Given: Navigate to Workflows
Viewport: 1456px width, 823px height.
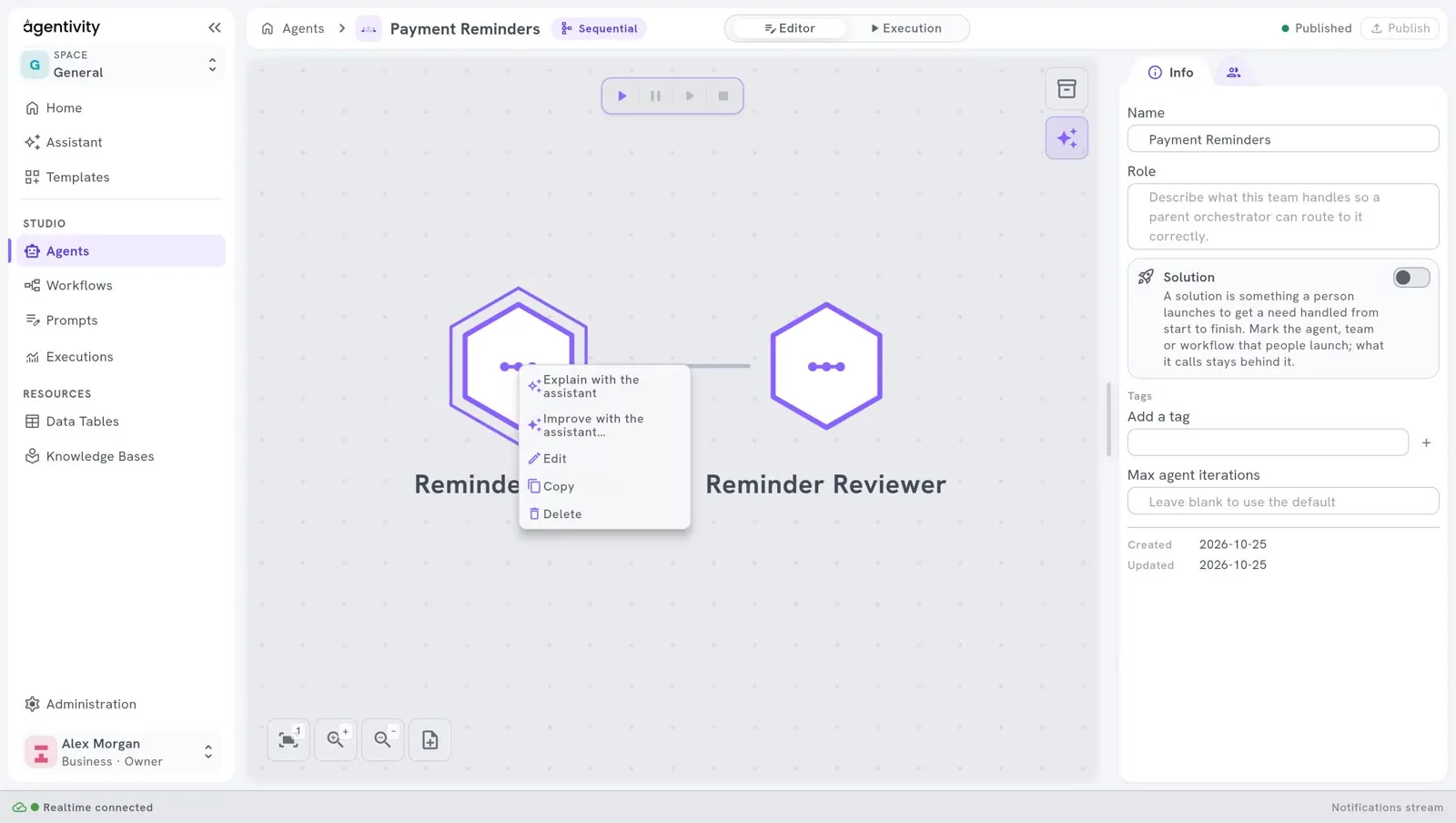Looking at the screenshot, I should 121,286.
